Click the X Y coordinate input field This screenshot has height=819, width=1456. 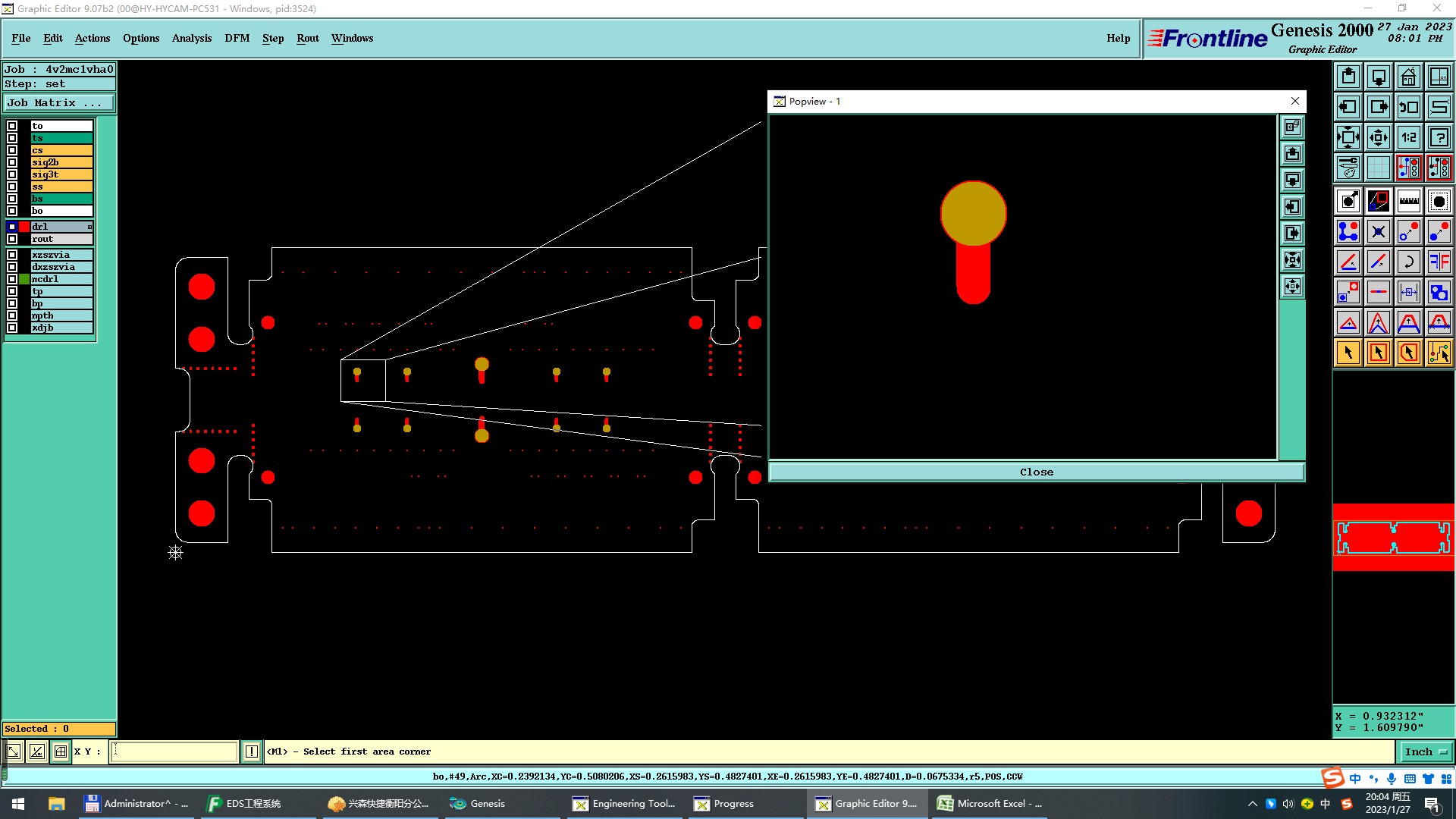(174, 752)
